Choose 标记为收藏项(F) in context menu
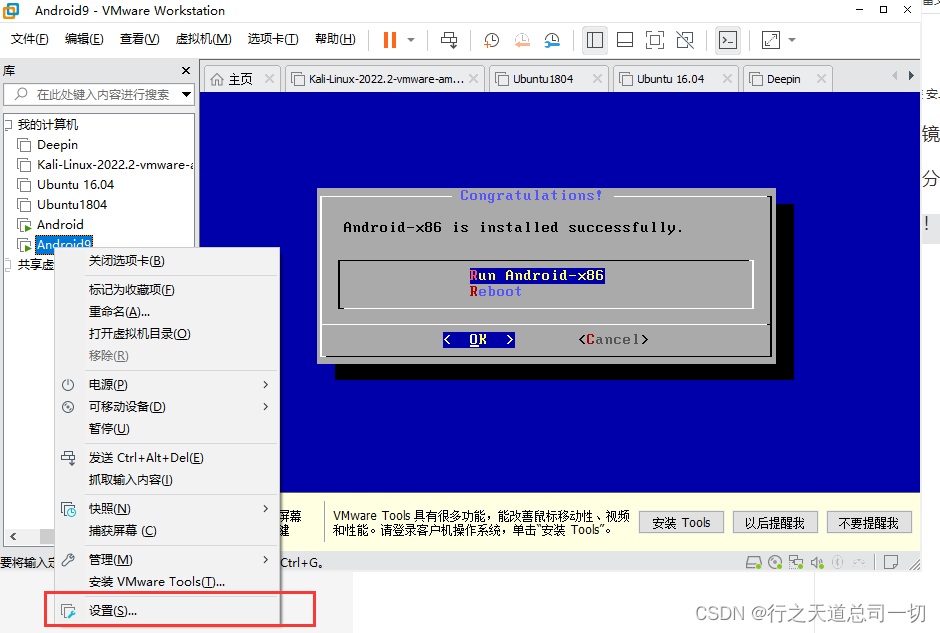Viewport: 940px width, 633px height. point(167,290)
